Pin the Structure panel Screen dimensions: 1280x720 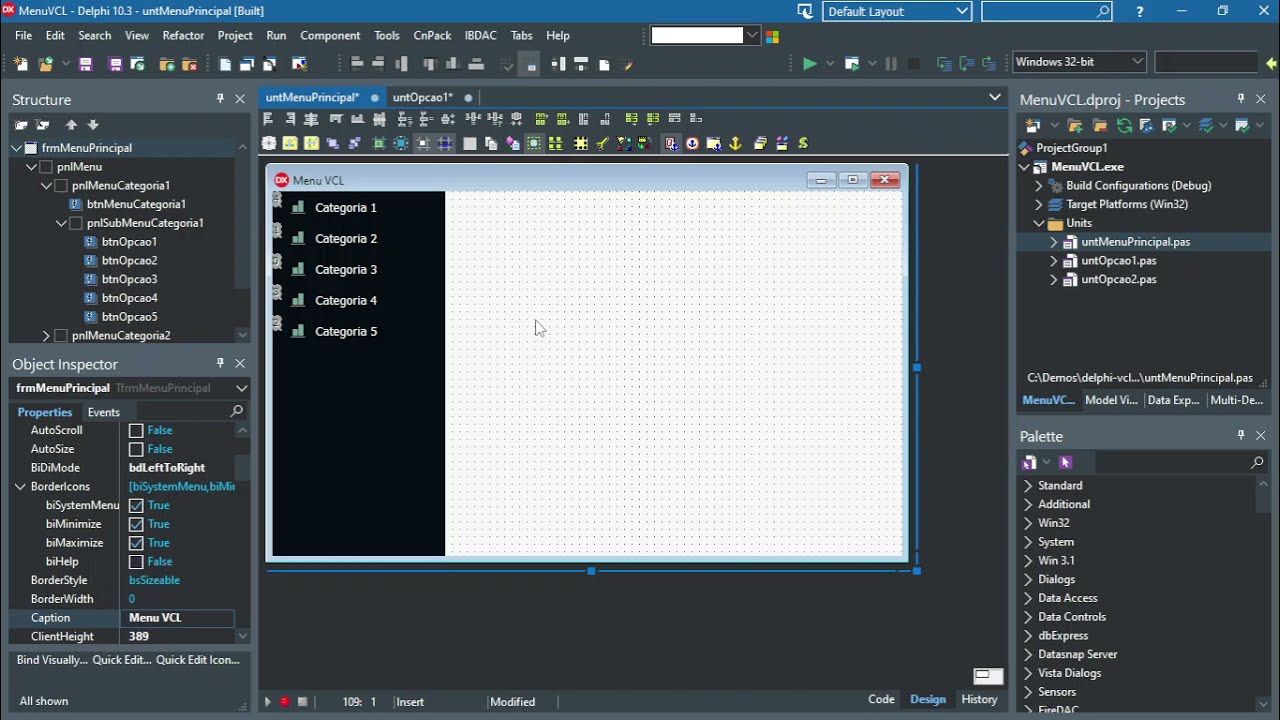220,99
